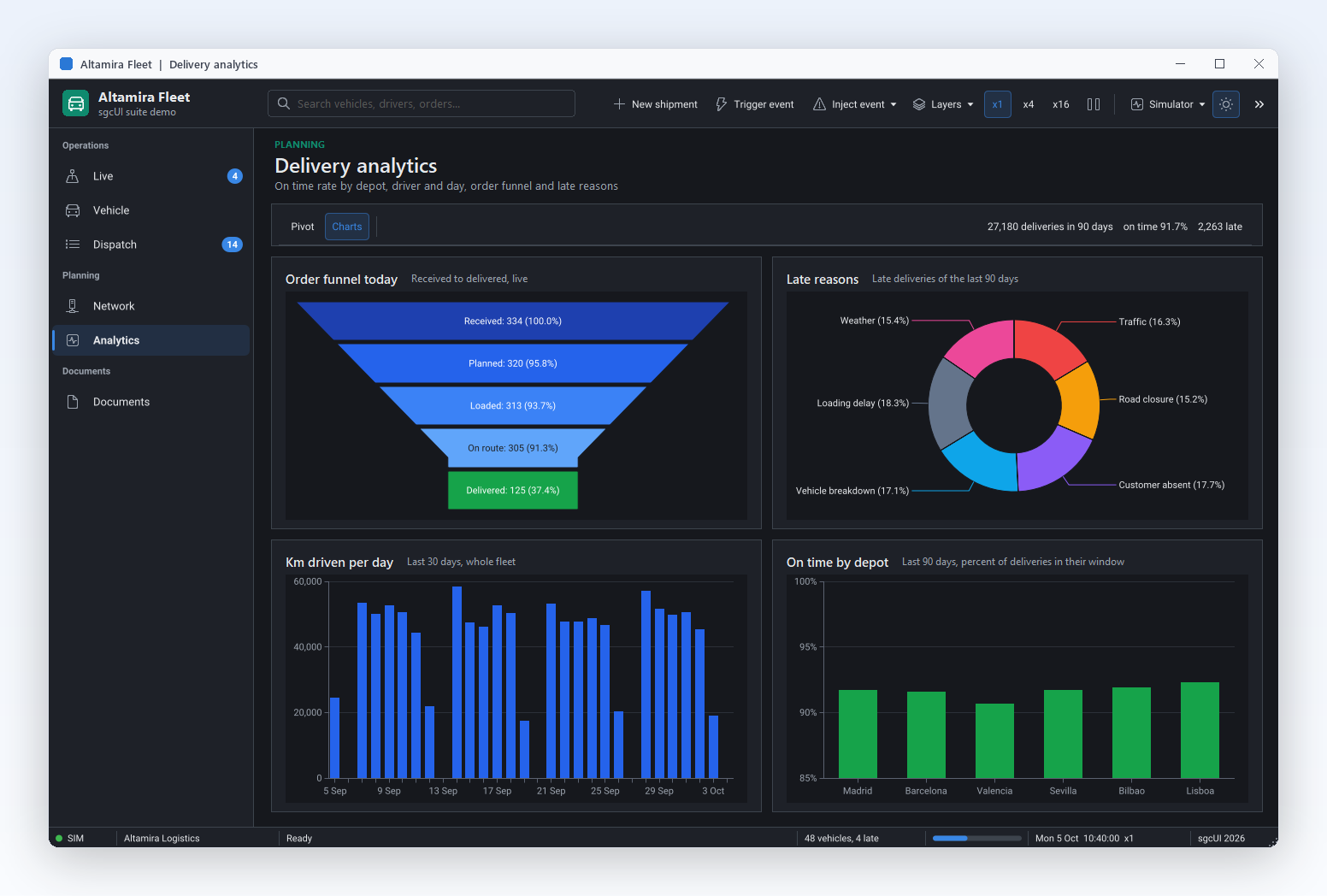Click the Received funnel stage
1327x896 pixels.
click(513, 321)
